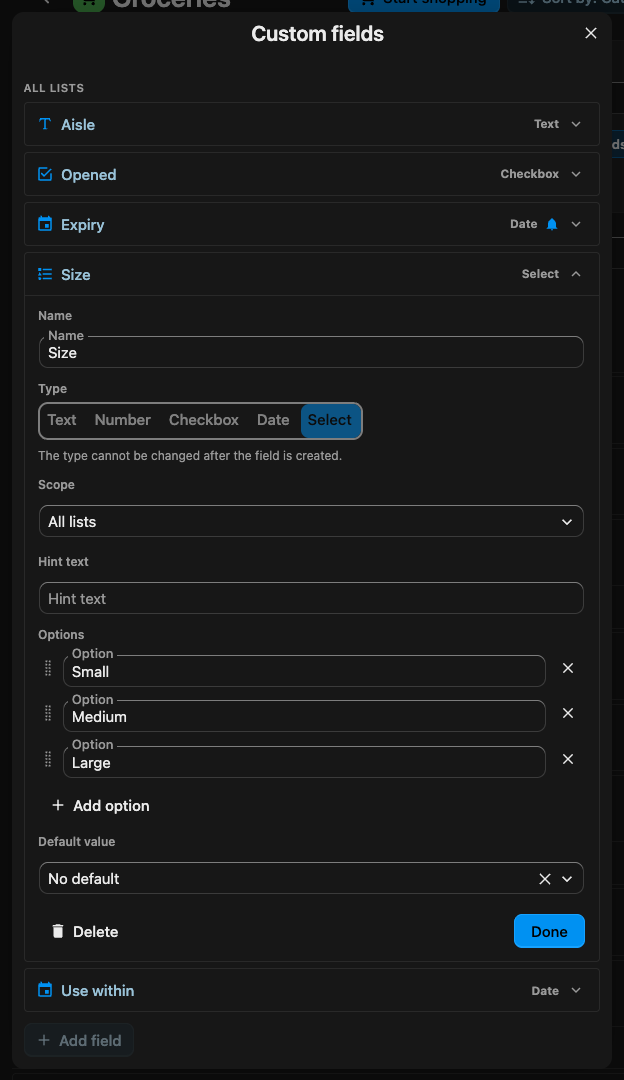
Task: Click the Aisle field name
Action: click(78, 125)
